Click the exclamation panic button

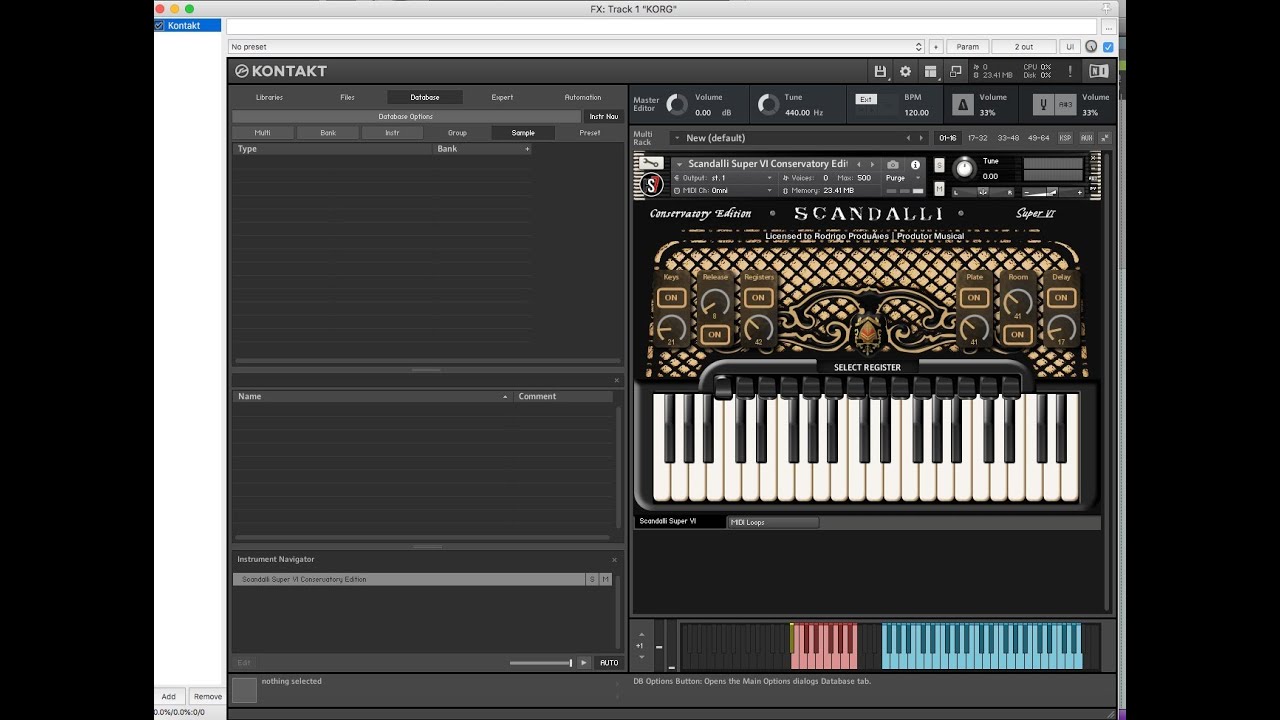[1070, 71]
